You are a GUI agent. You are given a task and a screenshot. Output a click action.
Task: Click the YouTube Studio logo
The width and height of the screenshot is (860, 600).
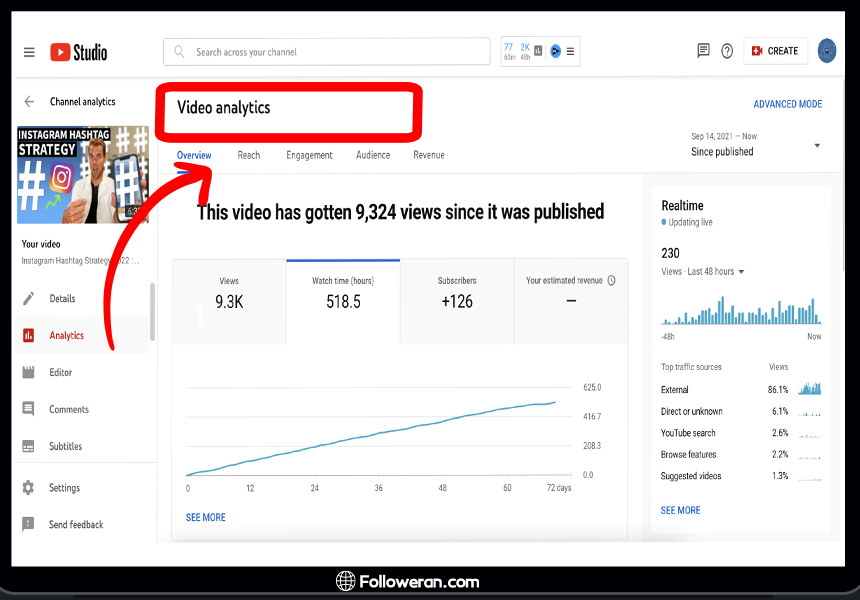[79, 52]
